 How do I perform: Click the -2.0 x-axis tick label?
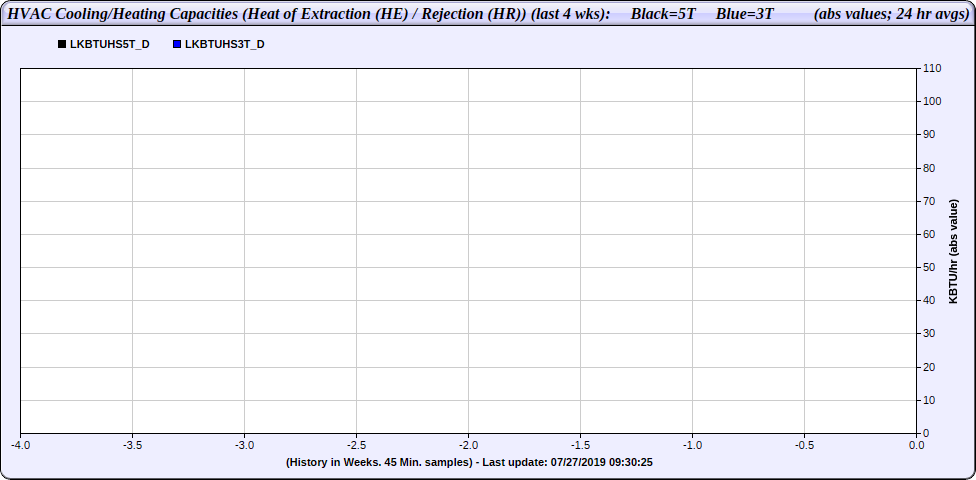[x=468, y=445]
